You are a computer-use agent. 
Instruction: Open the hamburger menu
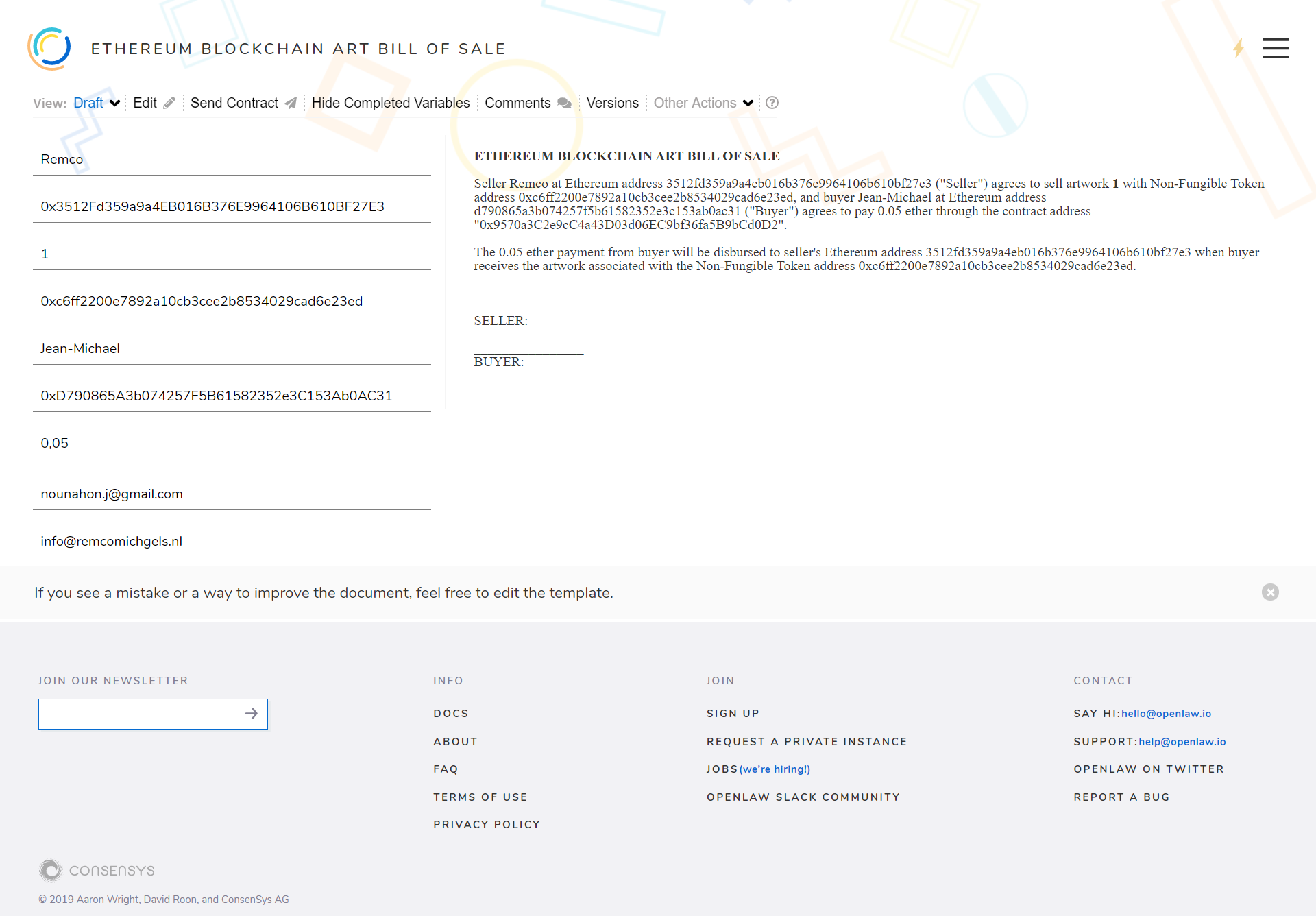(1275, 49)
